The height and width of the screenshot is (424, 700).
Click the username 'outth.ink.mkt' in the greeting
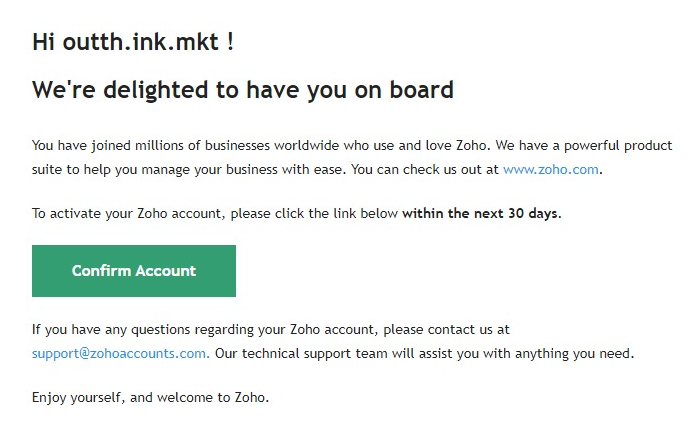(x=141, y=42)
